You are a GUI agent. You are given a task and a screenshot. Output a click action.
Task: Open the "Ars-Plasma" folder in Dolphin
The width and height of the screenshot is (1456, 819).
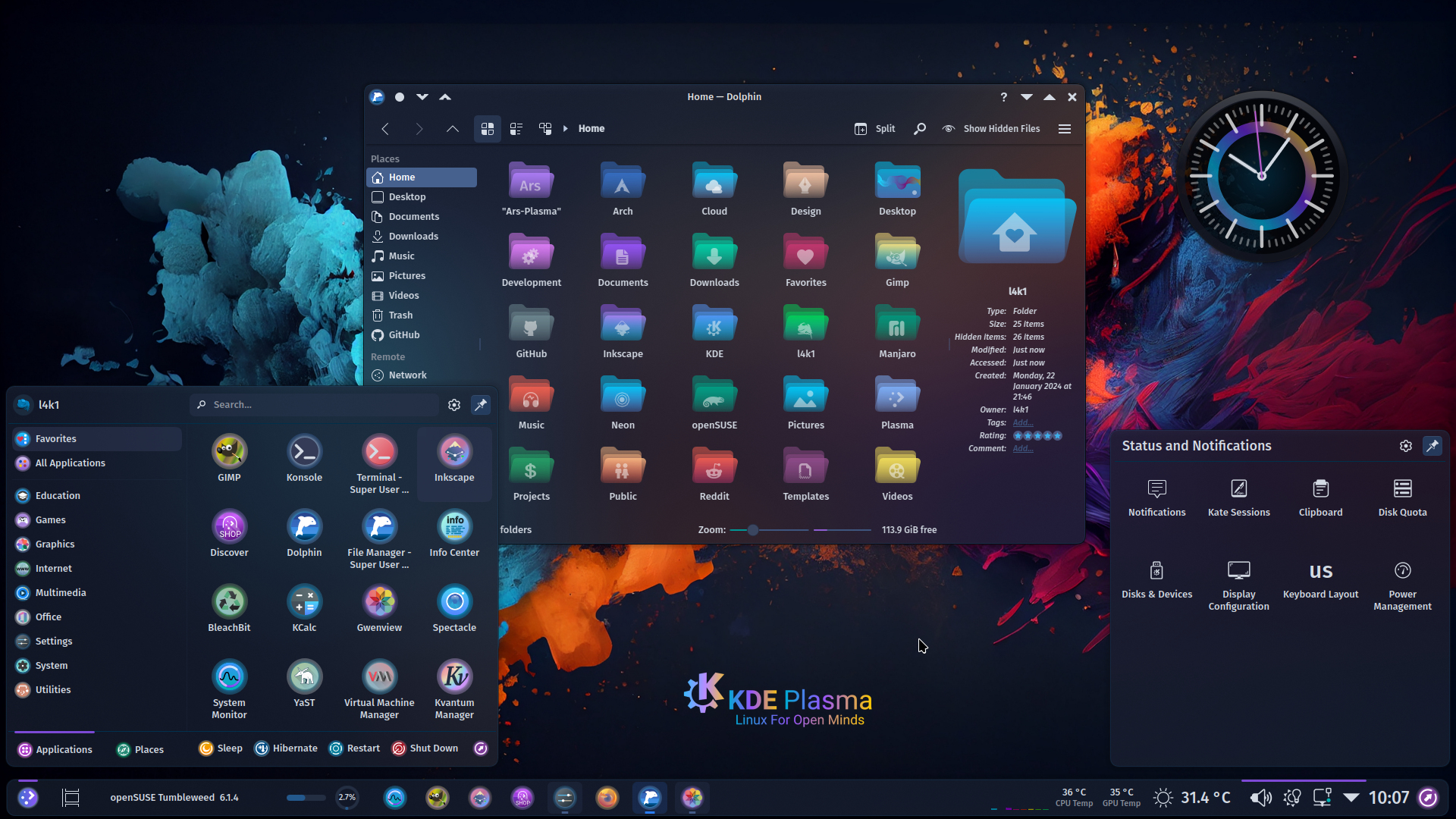(x=531, y=182)
